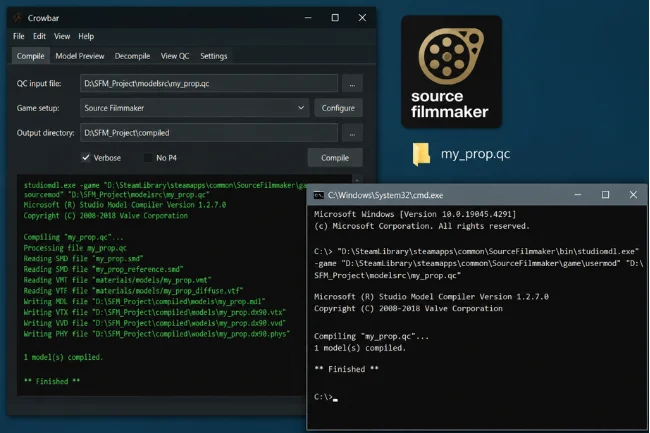Click the cmd.exe window title icon
Image resolution: width=650 pixels, height=433 pixels.
pyautogui.click(x=318, y=195)
